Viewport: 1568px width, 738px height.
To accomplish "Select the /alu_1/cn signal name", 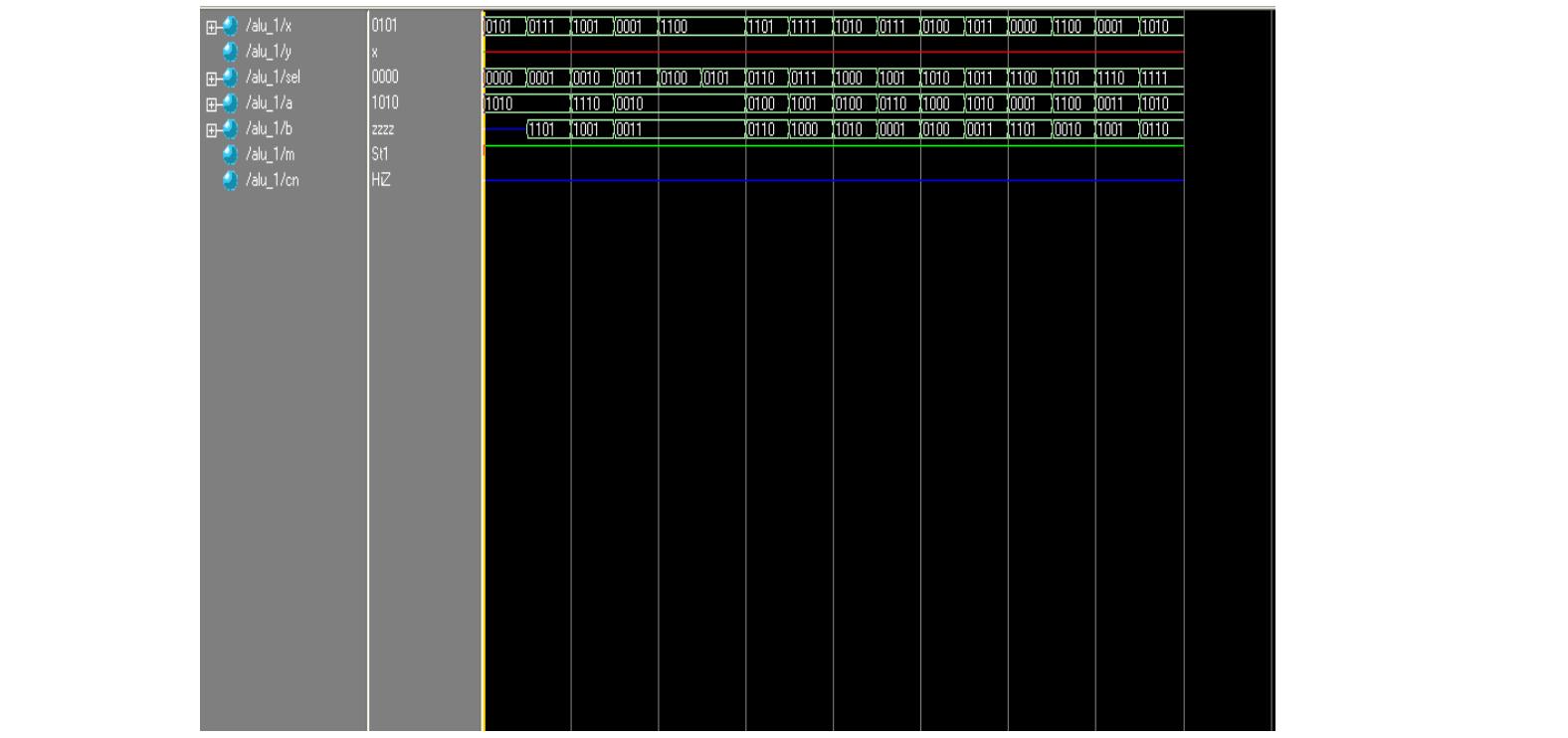I will [273, 181].
